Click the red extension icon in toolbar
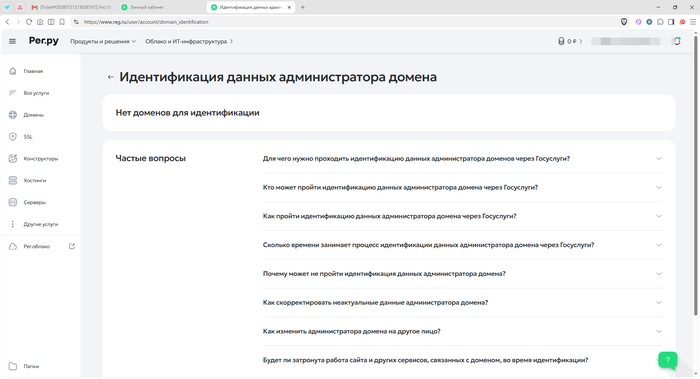The width and height of the screenshot is (700, 379). click(682, 22)
